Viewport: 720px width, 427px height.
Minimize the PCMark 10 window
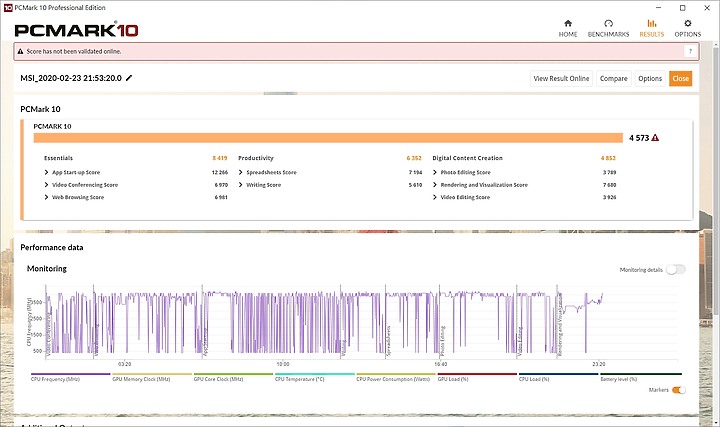coord(659,8)
